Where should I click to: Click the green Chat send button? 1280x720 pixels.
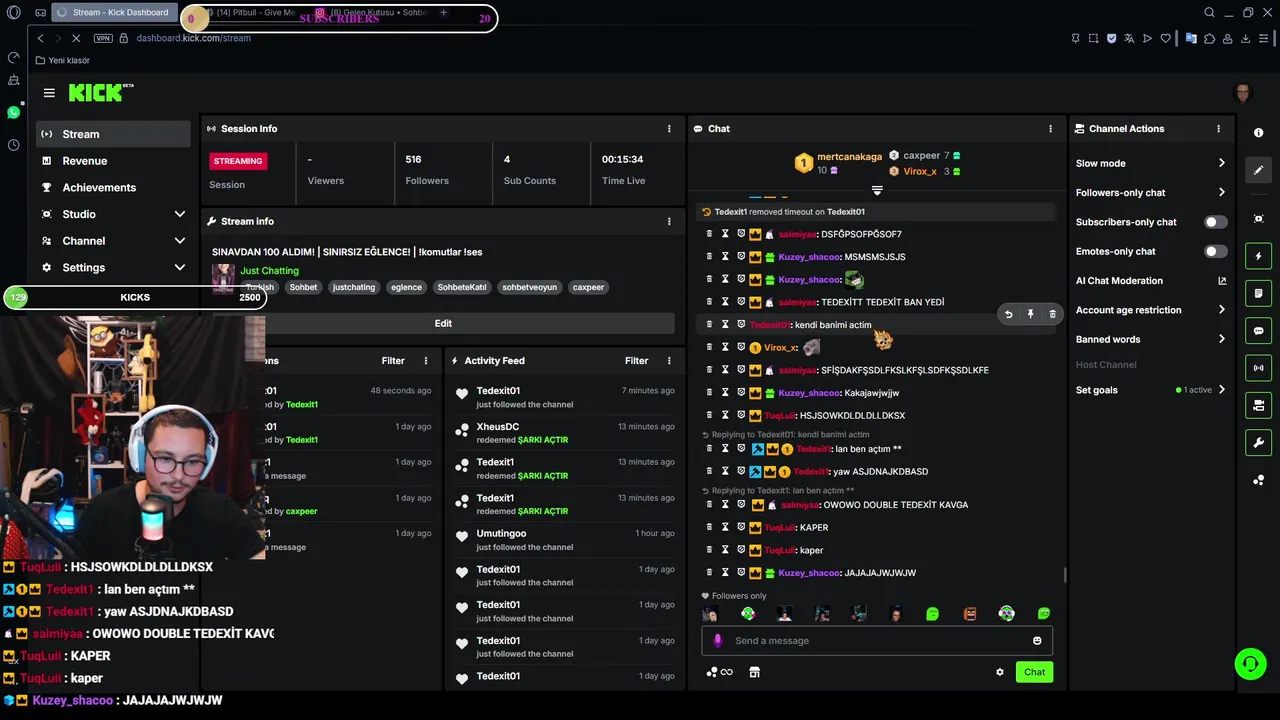1034,672
